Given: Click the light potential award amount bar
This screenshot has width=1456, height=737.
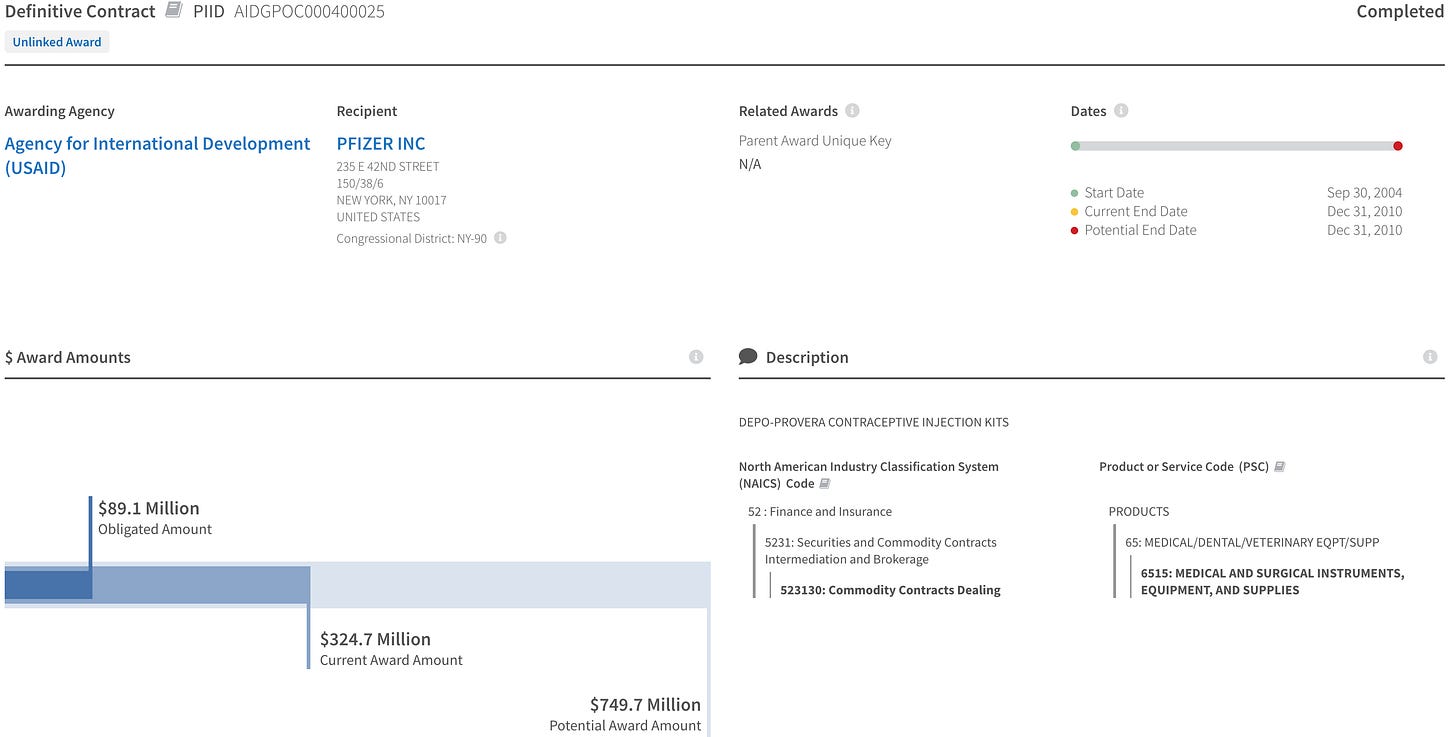Looking at the screenshot, I should click(x=510, y=585).
